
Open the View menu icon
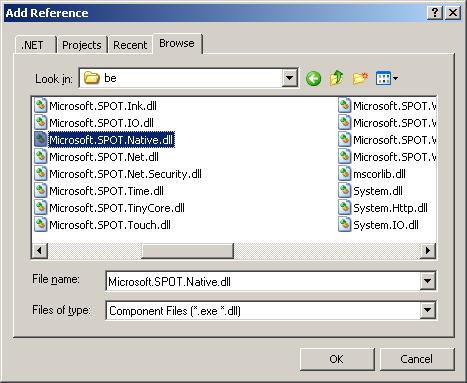(383, 79)
